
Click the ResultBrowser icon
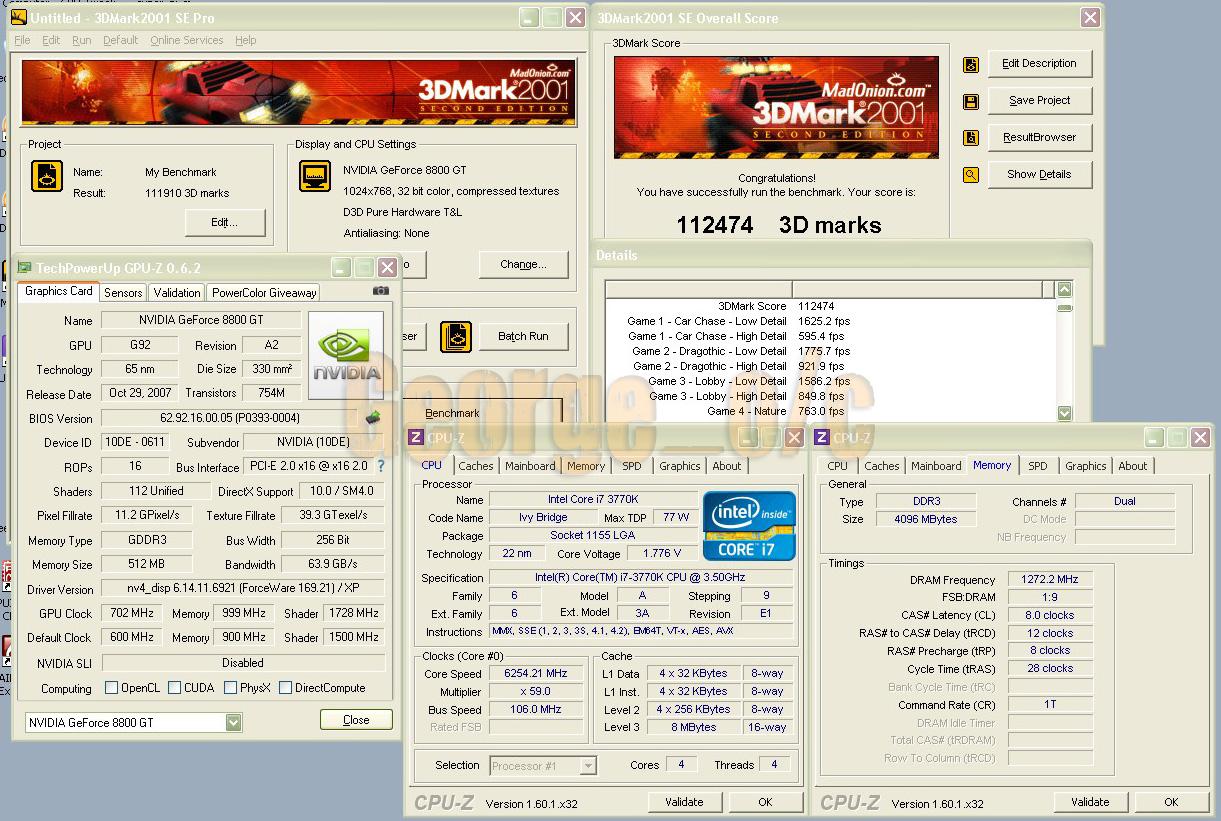(970, 138)
